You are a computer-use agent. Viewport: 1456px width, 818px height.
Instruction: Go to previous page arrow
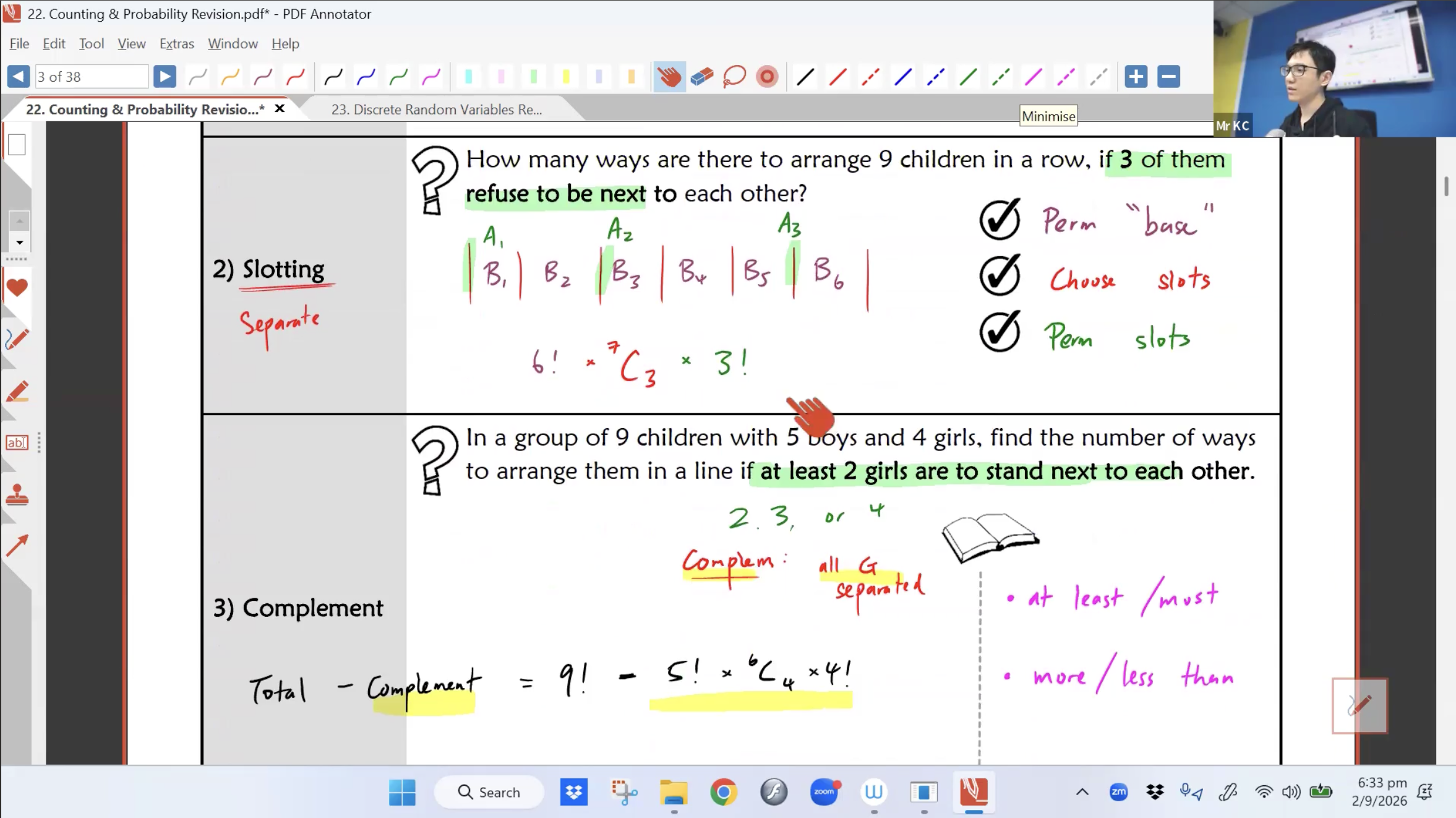[18, 77]
